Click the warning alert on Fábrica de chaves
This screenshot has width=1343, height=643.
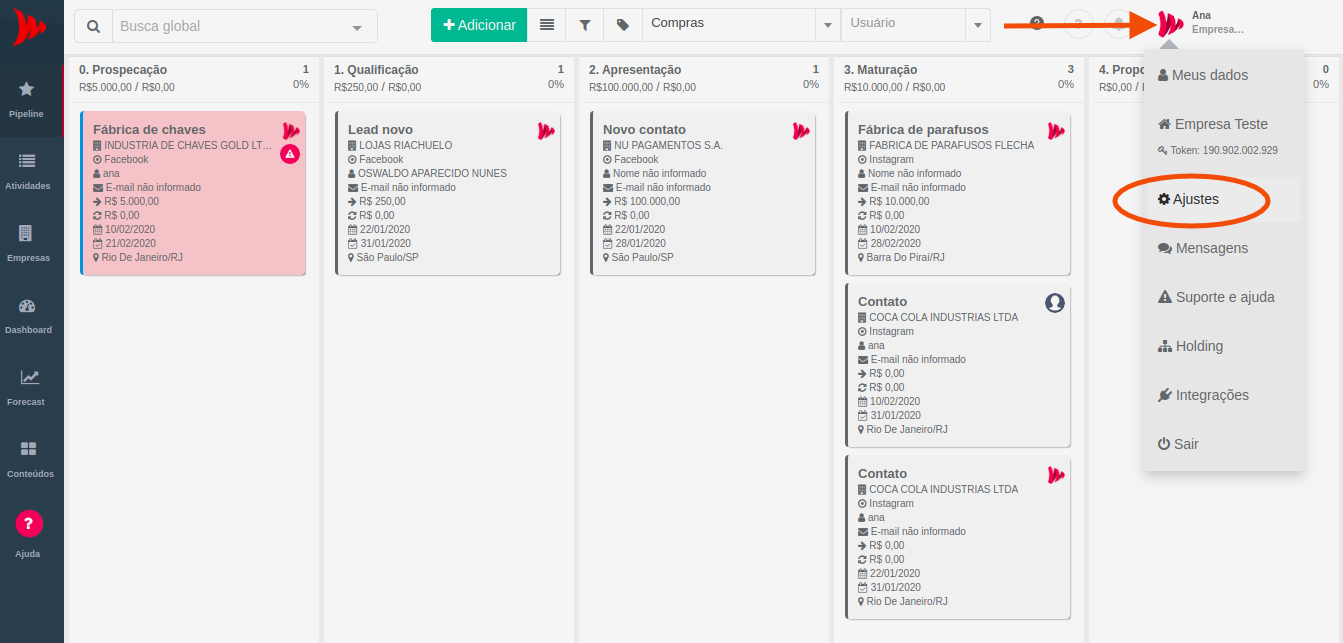pos(290,153)
